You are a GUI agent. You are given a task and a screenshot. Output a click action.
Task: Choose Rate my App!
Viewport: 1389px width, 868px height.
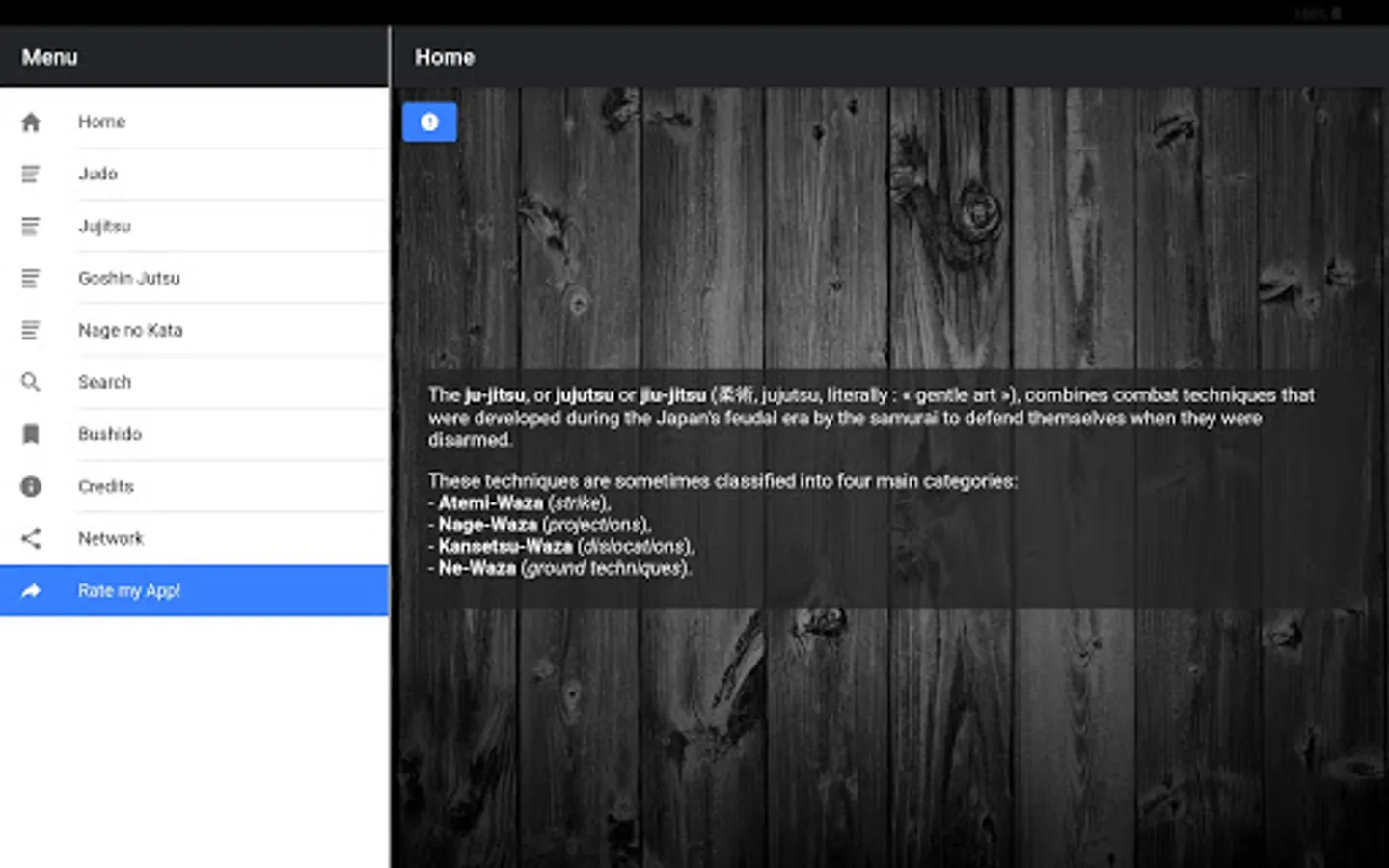[194, 590]
